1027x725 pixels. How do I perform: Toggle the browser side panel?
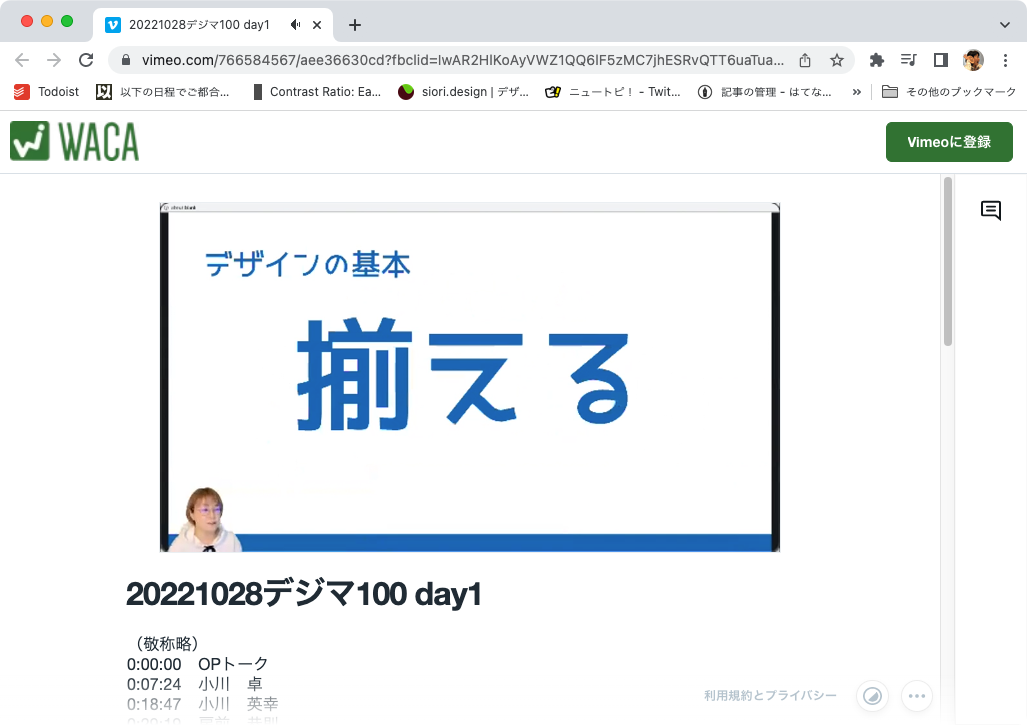pos(941,60)
